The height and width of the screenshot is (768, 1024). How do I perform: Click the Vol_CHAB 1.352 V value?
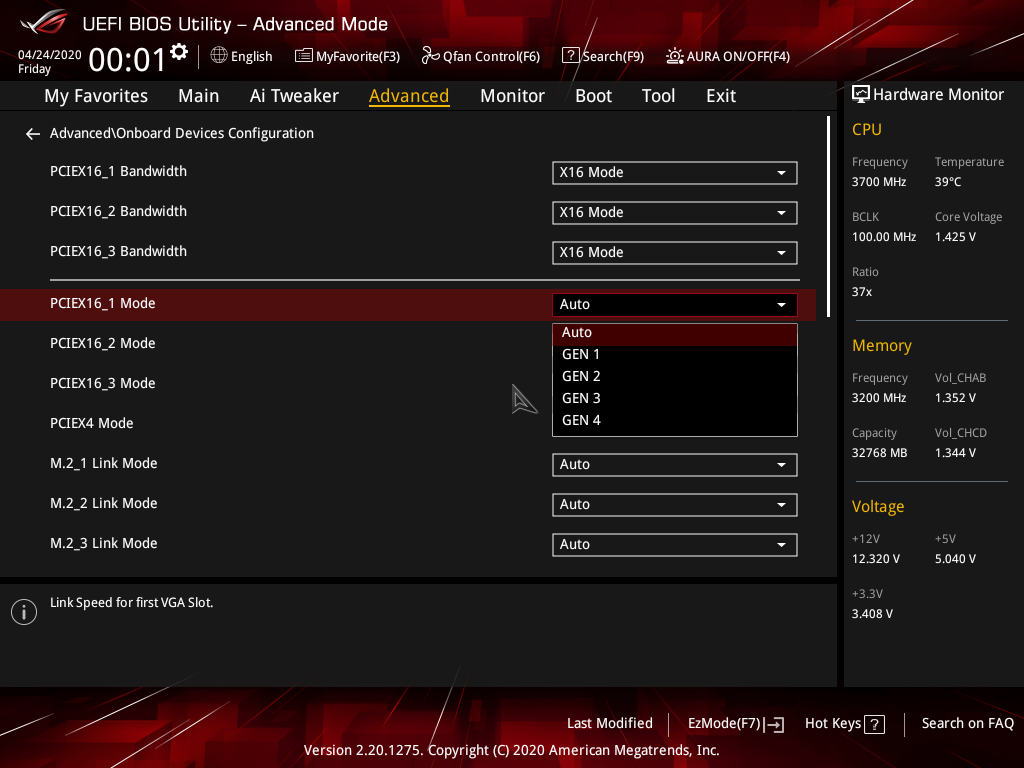pyautogui.click(x=955, y=398)
